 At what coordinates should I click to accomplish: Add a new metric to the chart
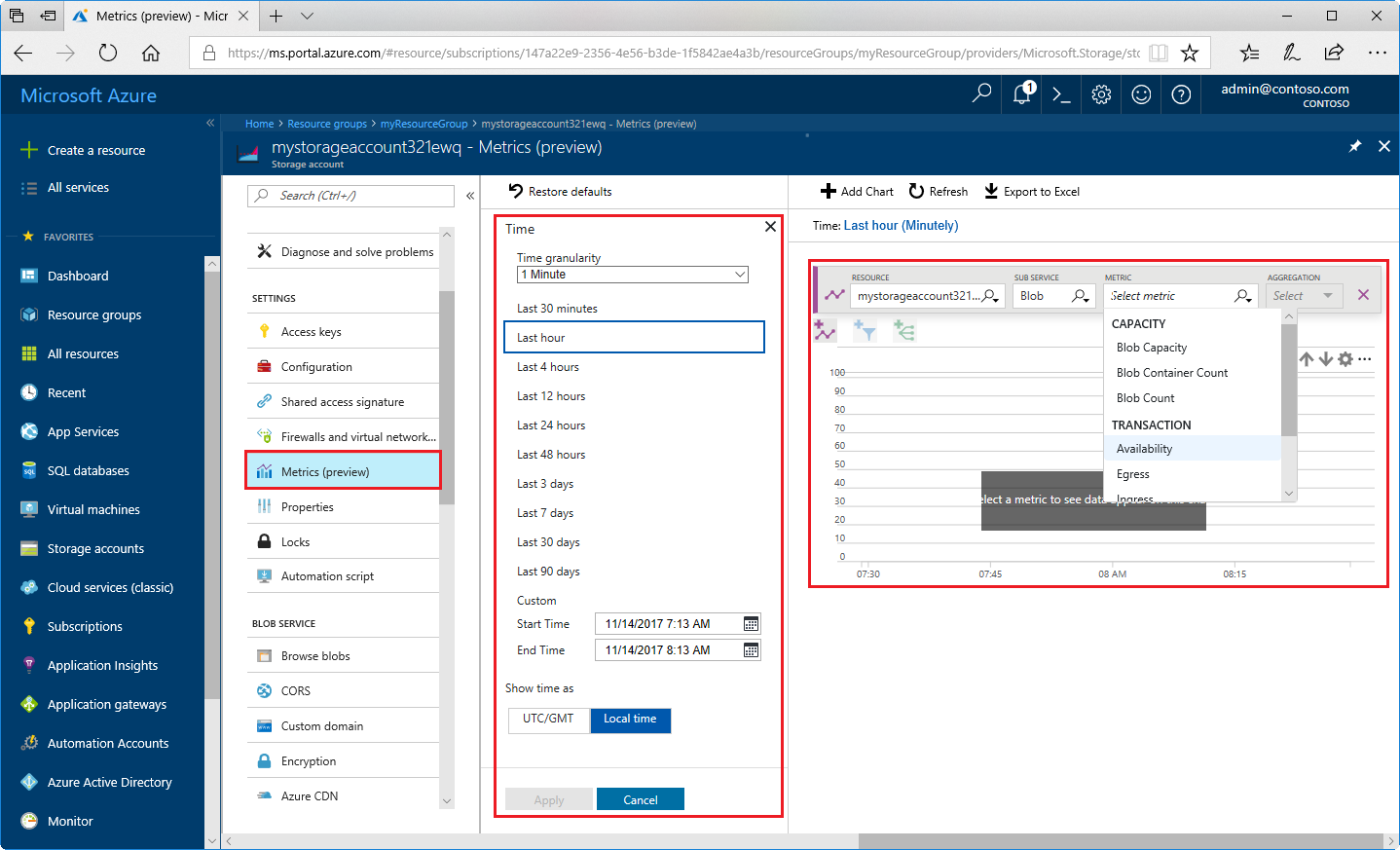825,330
